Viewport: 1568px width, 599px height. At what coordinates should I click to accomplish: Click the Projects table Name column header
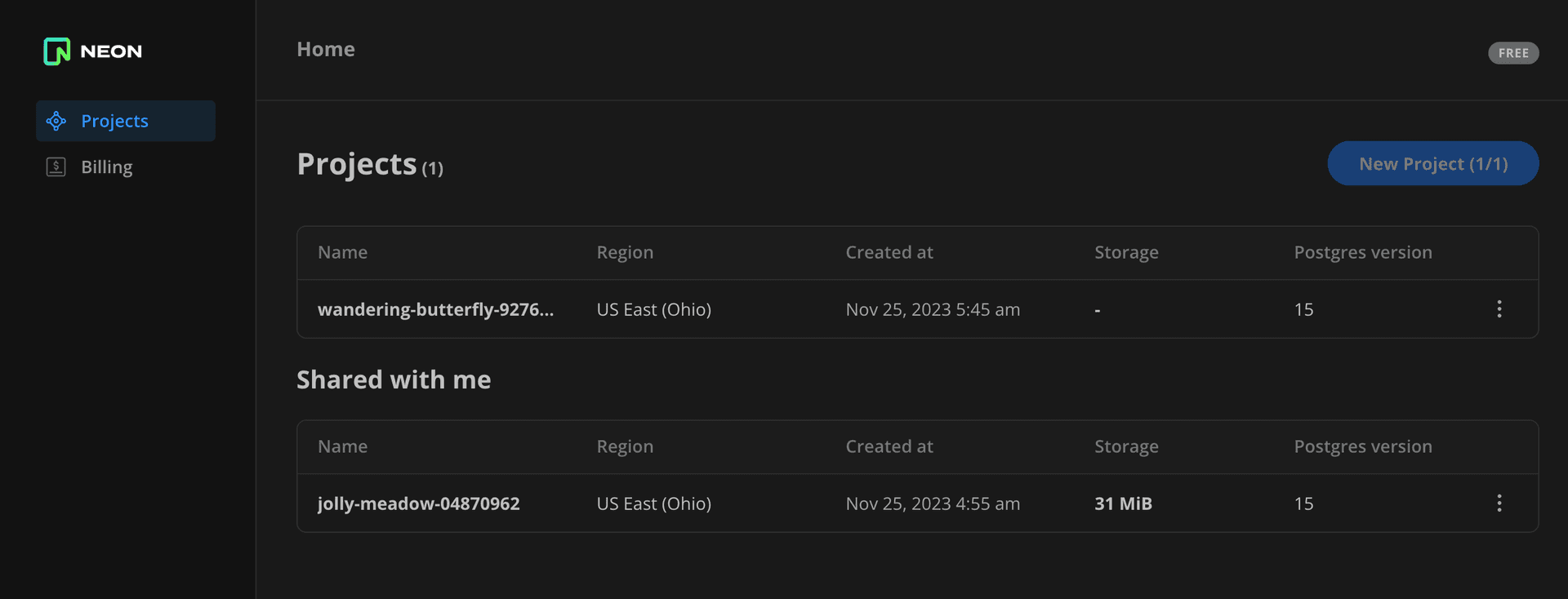[342, 253]
